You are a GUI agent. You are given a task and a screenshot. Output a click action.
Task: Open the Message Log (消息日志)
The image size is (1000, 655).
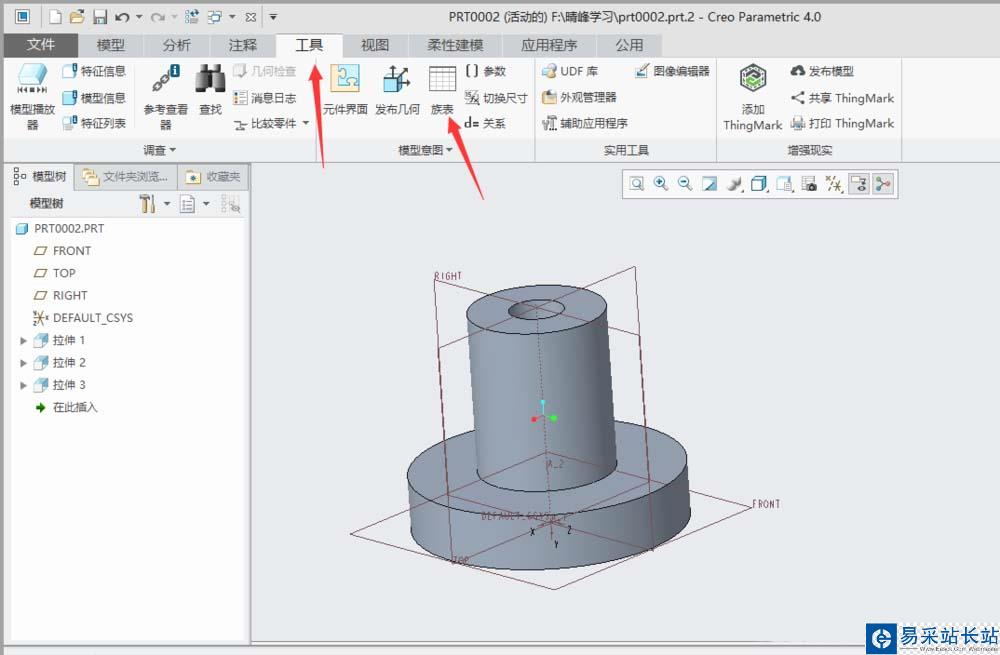point(265,98)
